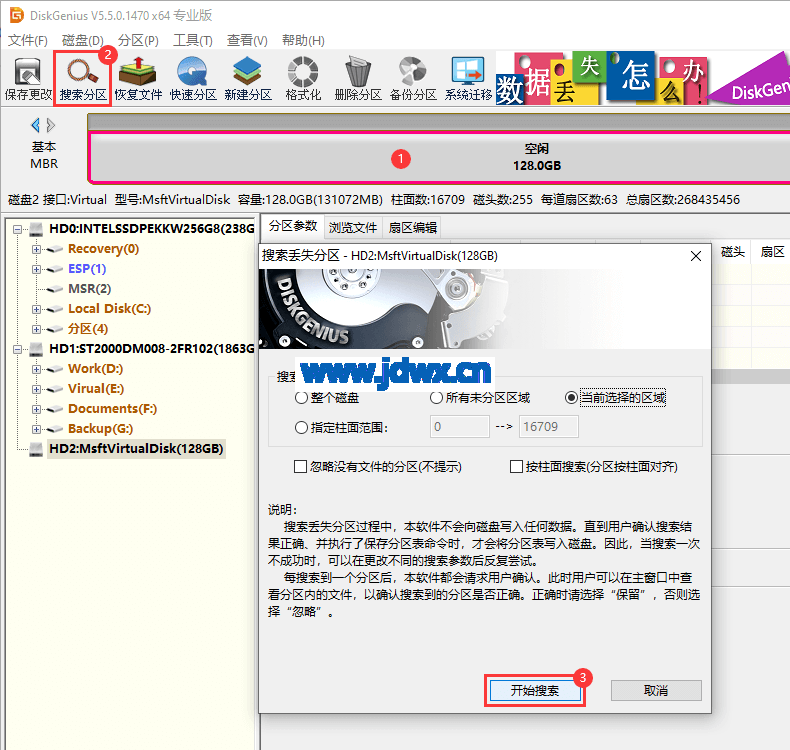790x750 pixels.
Task: Click the HD0 hard disk drive icon
Action: [36, 229]
